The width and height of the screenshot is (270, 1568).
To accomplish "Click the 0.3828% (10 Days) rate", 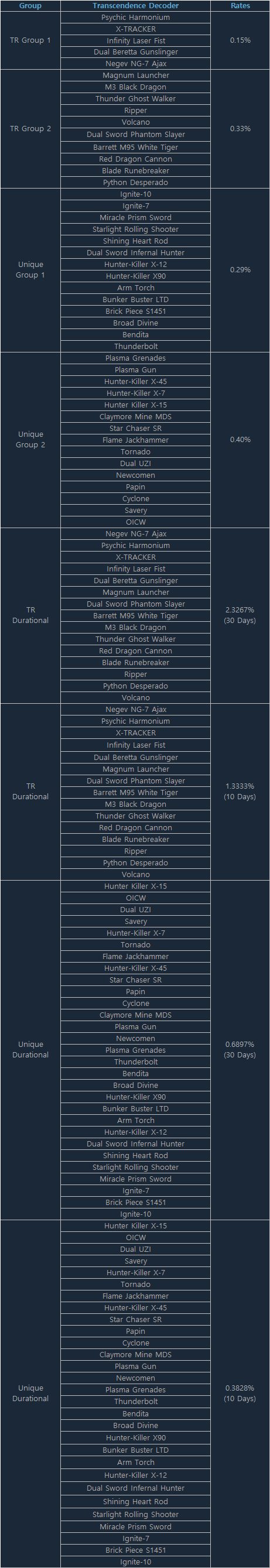I will click(x=240, y=1394).
